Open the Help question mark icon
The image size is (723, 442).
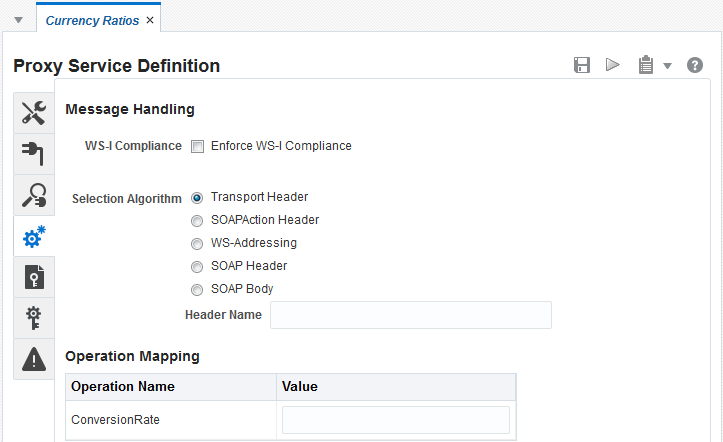(695, 65)
